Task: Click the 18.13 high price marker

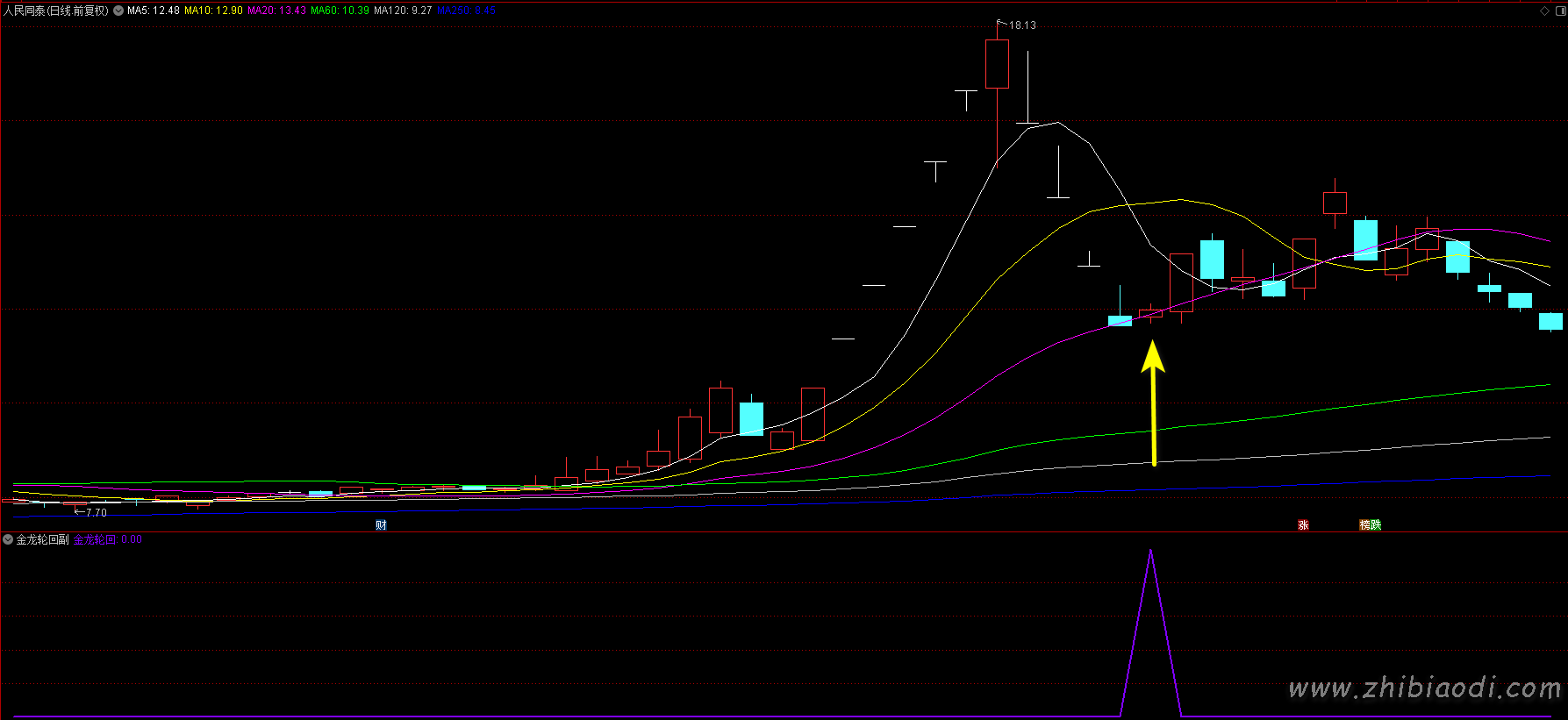Action: tap(1021, 25)
